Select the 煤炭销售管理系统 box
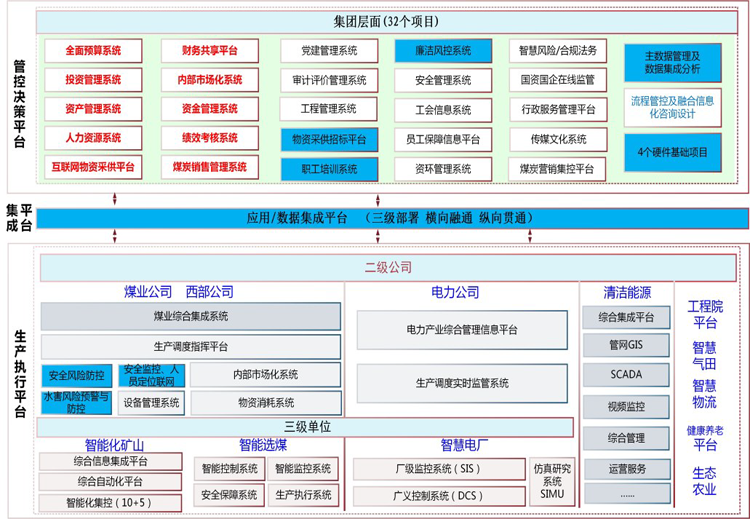750x519 pixels. pyautogui.click(x=209, y=167)
